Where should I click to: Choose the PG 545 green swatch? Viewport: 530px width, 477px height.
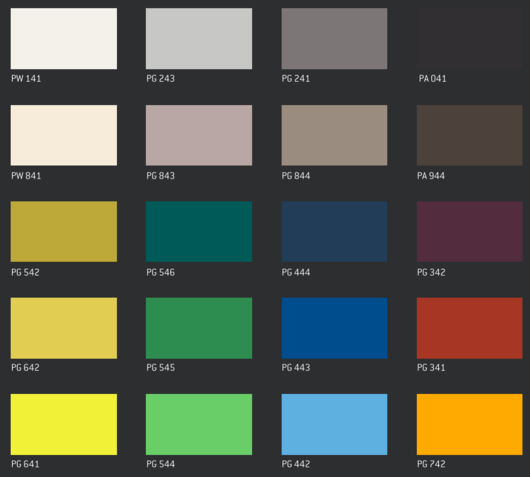(x=199, y=328)
